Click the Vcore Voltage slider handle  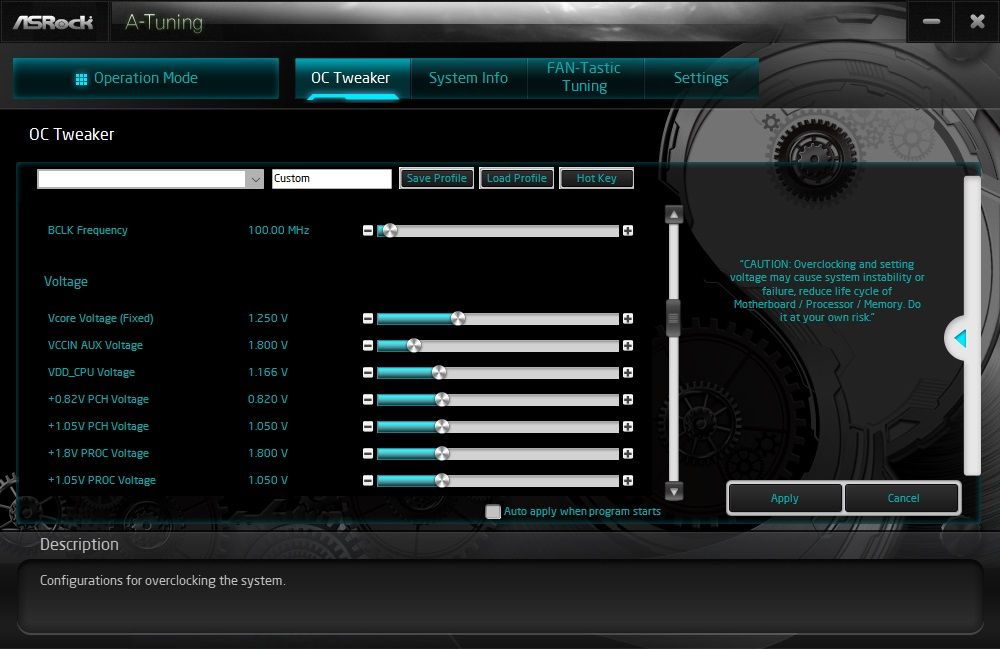tap(458, 318)
